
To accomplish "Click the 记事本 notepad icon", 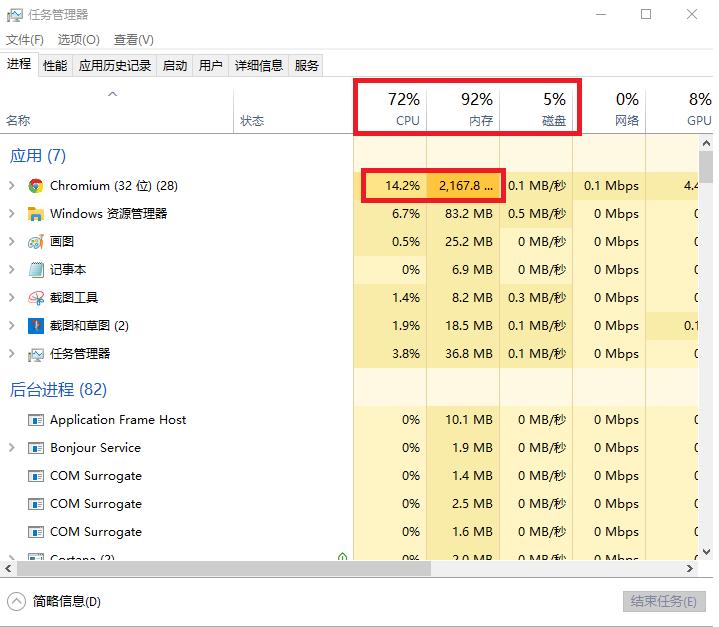I will (35, 270).
